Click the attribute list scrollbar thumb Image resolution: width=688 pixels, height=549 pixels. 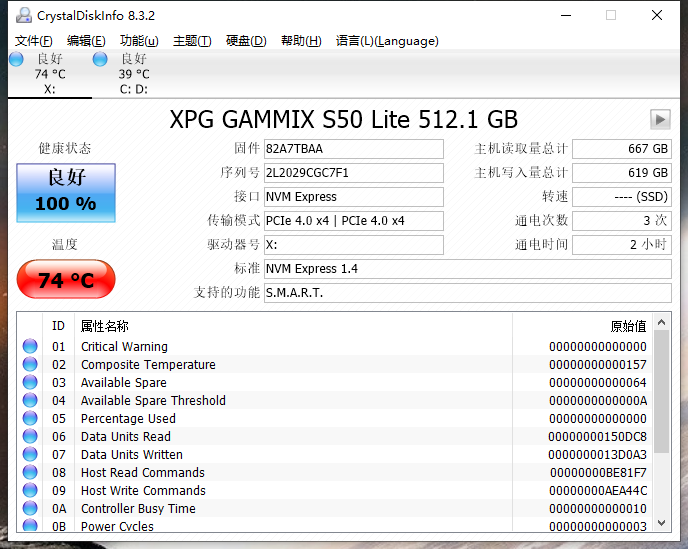click(x=662, y=391)
